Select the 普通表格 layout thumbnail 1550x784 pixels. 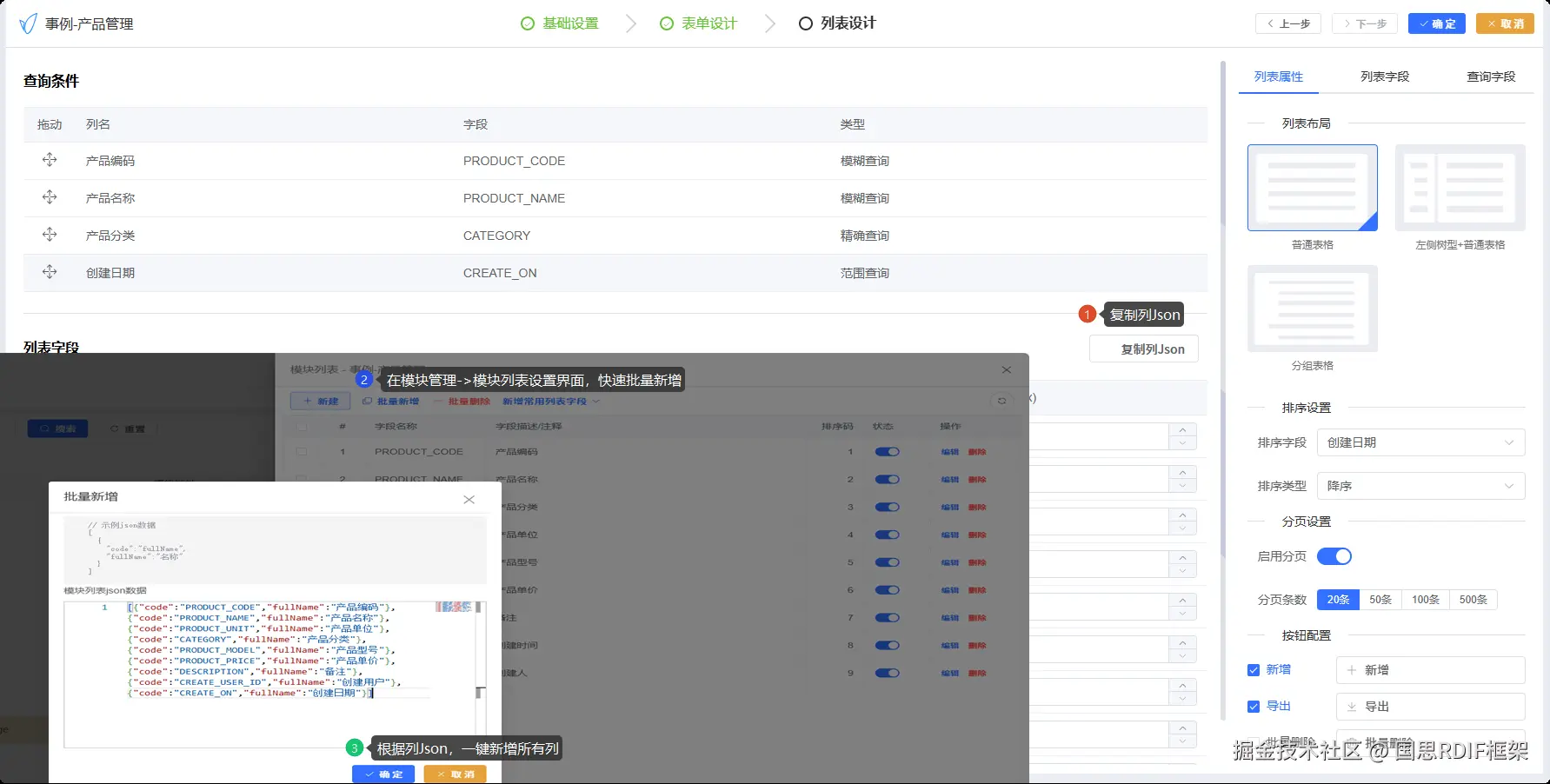click(x=1312, y=187)
